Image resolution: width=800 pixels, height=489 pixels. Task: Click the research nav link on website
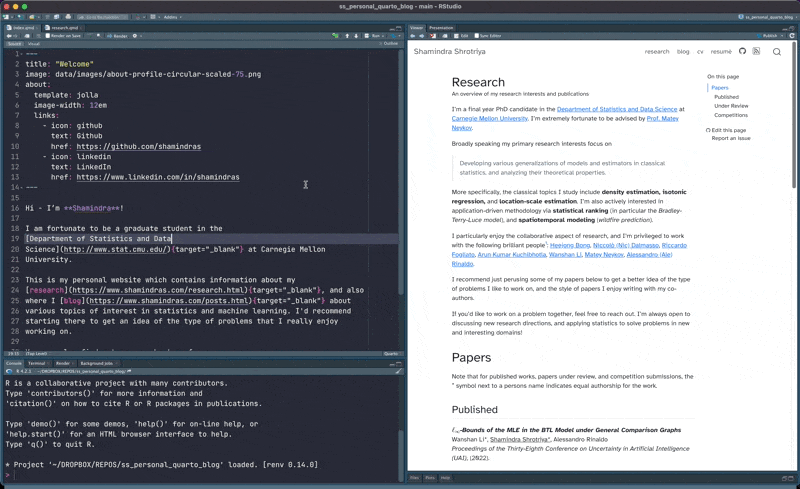coord(657,52)
